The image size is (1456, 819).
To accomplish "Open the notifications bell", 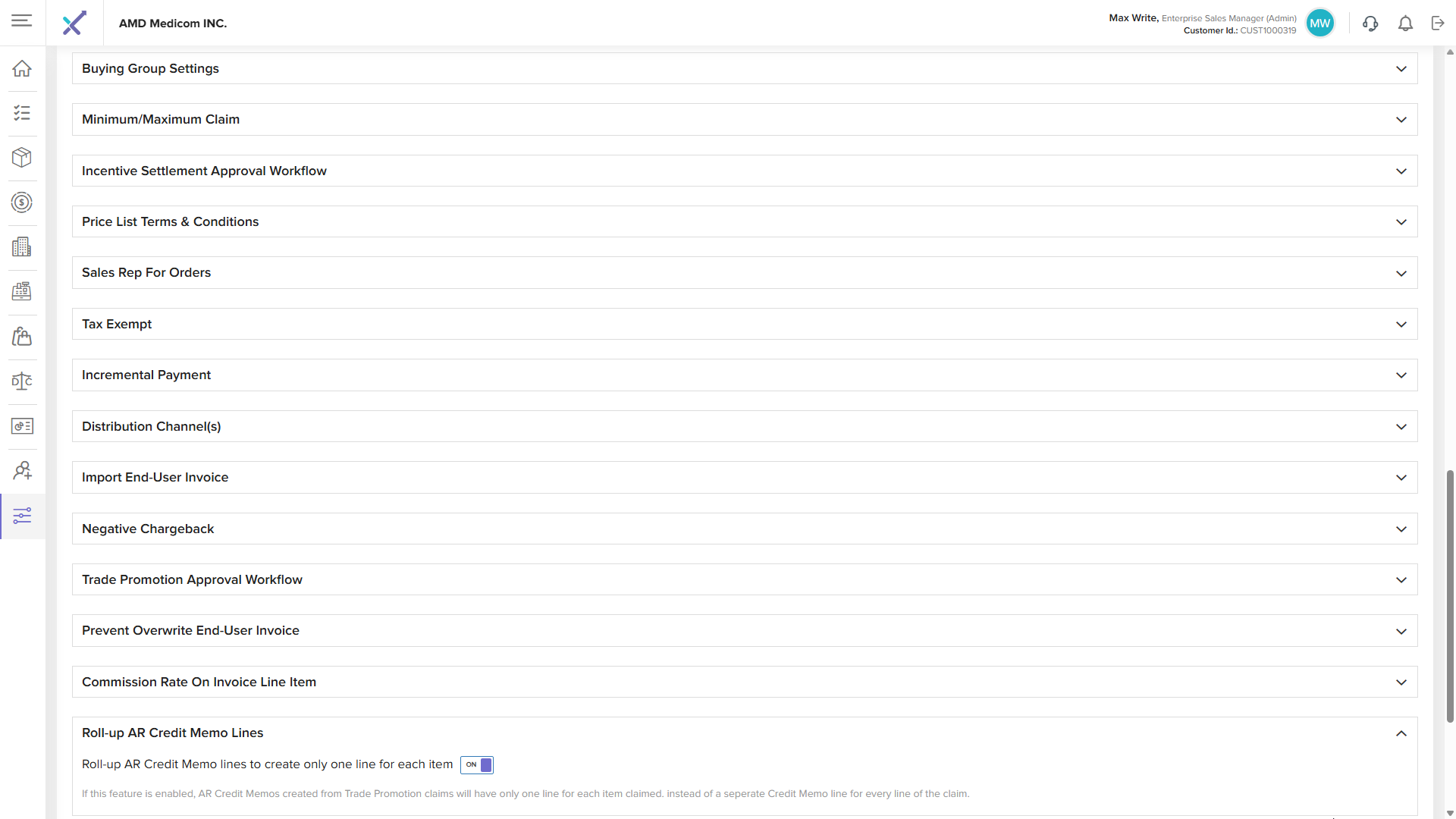I will [1405, 24].
